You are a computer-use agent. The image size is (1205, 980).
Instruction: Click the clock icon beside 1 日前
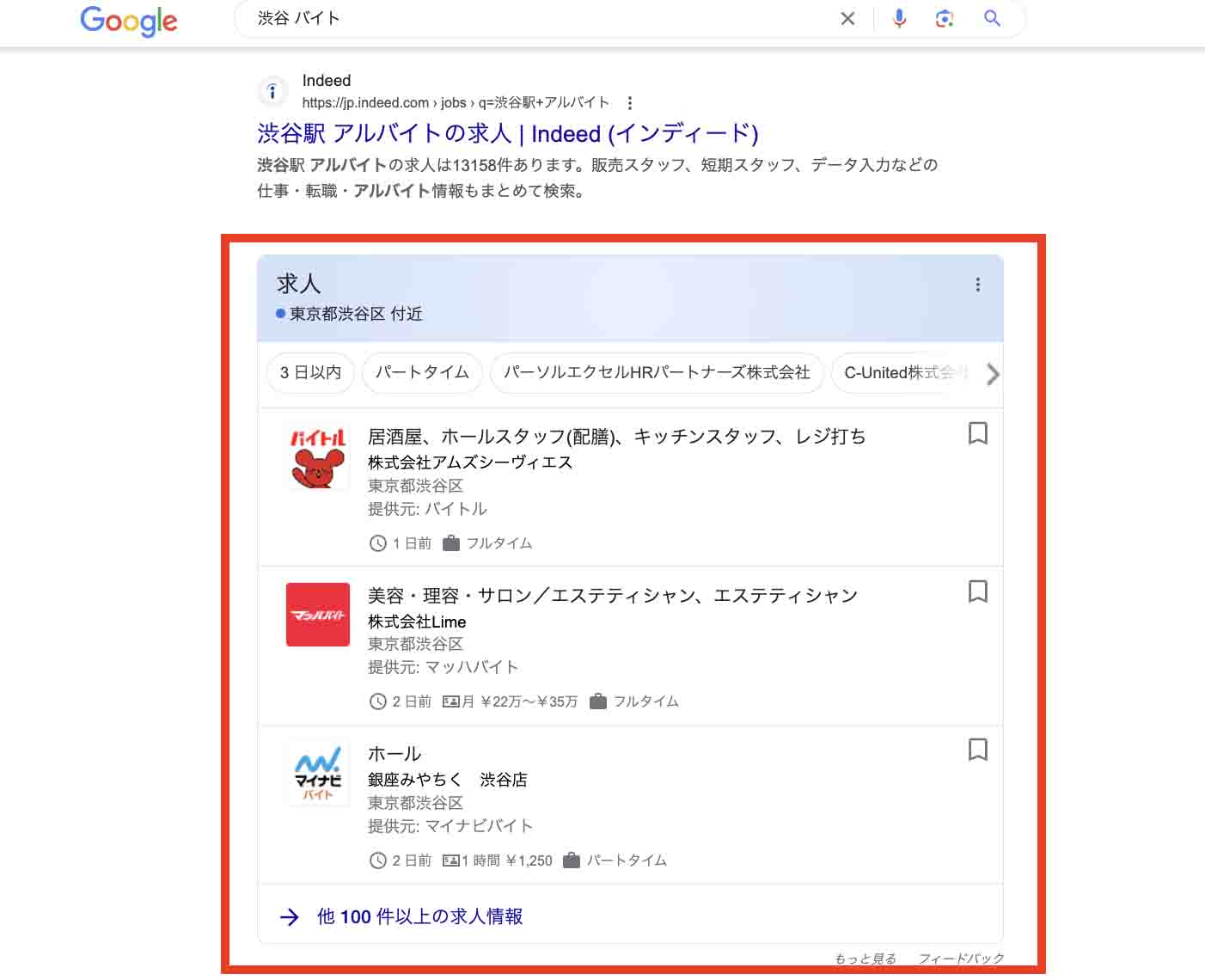(377, 543)
